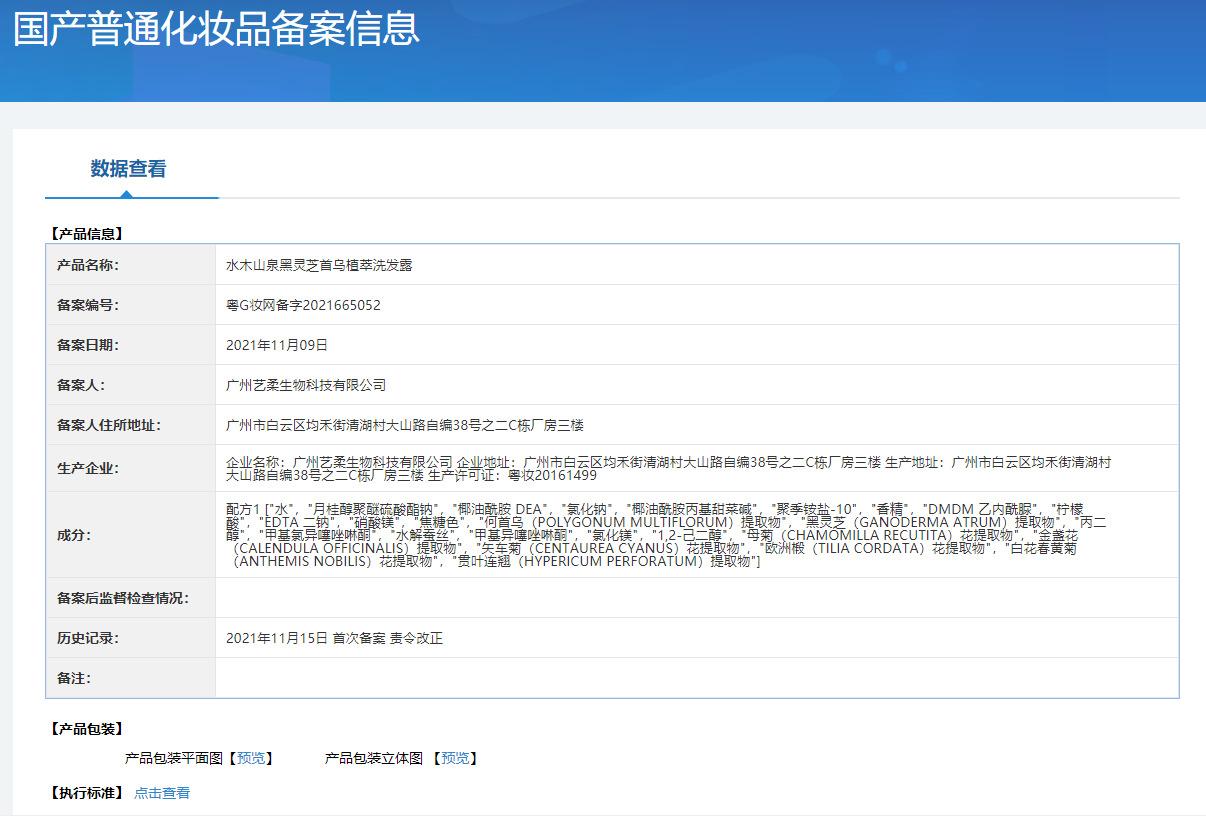1206x816 pixels.
Task: Click the registrant name 广州艺柔生物科技有限公司
Action: [306, 385]
